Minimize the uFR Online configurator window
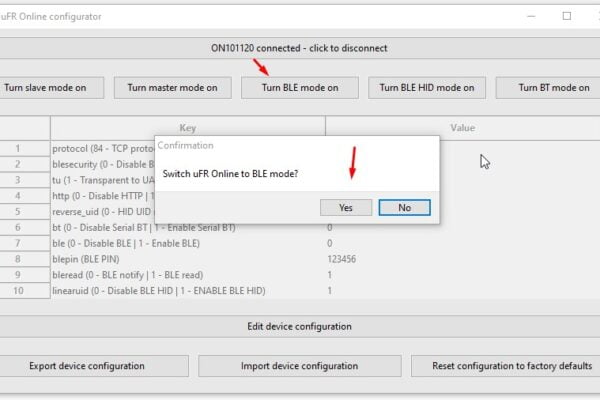This screenshot has height=400, width=600. point(531,16)
